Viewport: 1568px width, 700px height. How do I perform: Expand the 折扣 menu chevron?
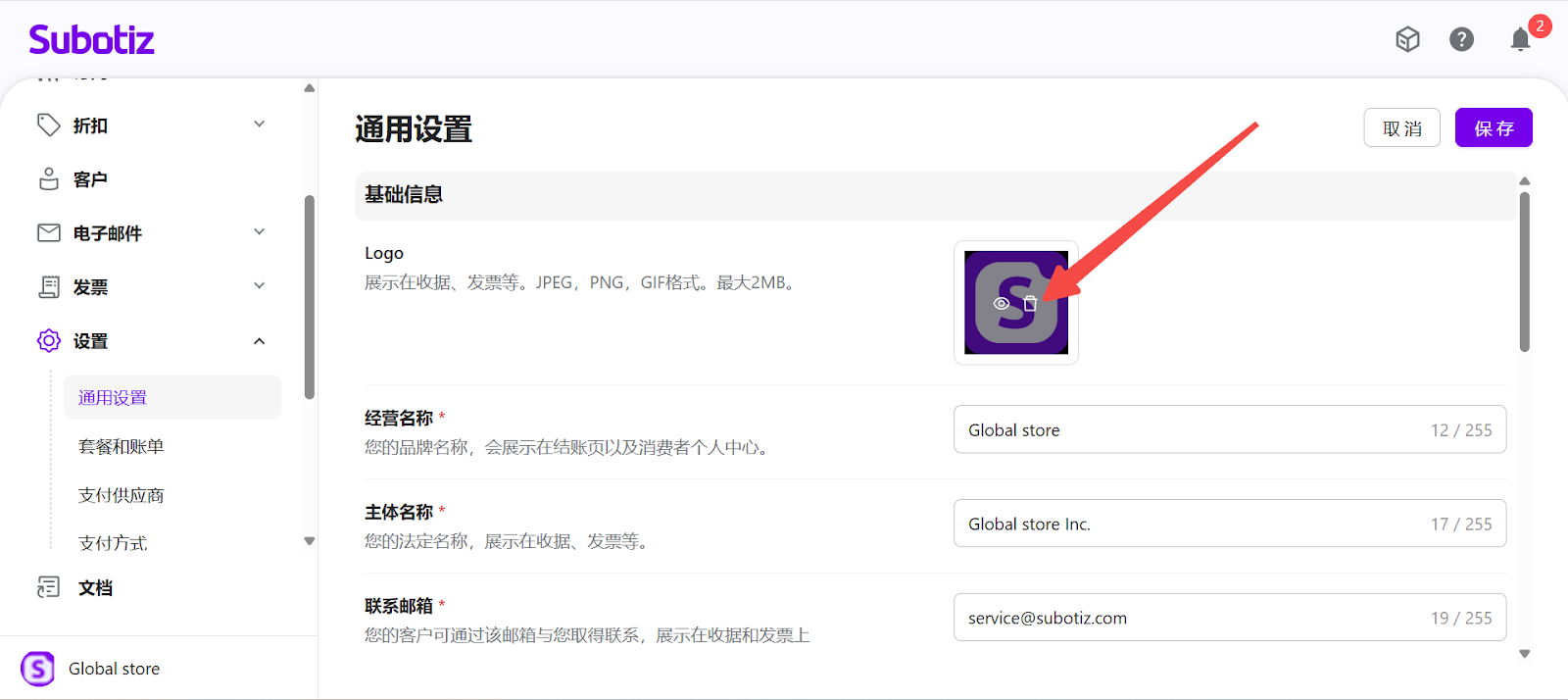(260, 125)
